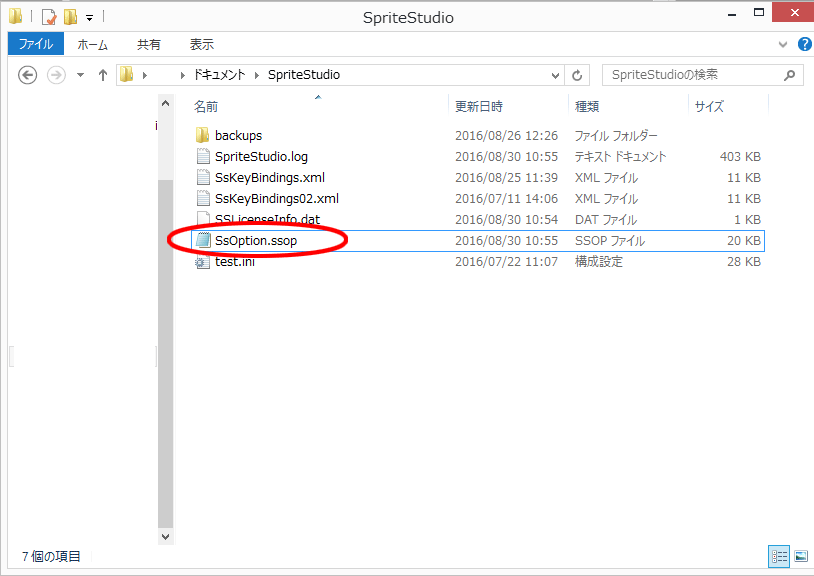The height and width of the screenshot is (576, 814).
Task: Click the Forward navigation arrow
Action: click(x=56, y=75)
